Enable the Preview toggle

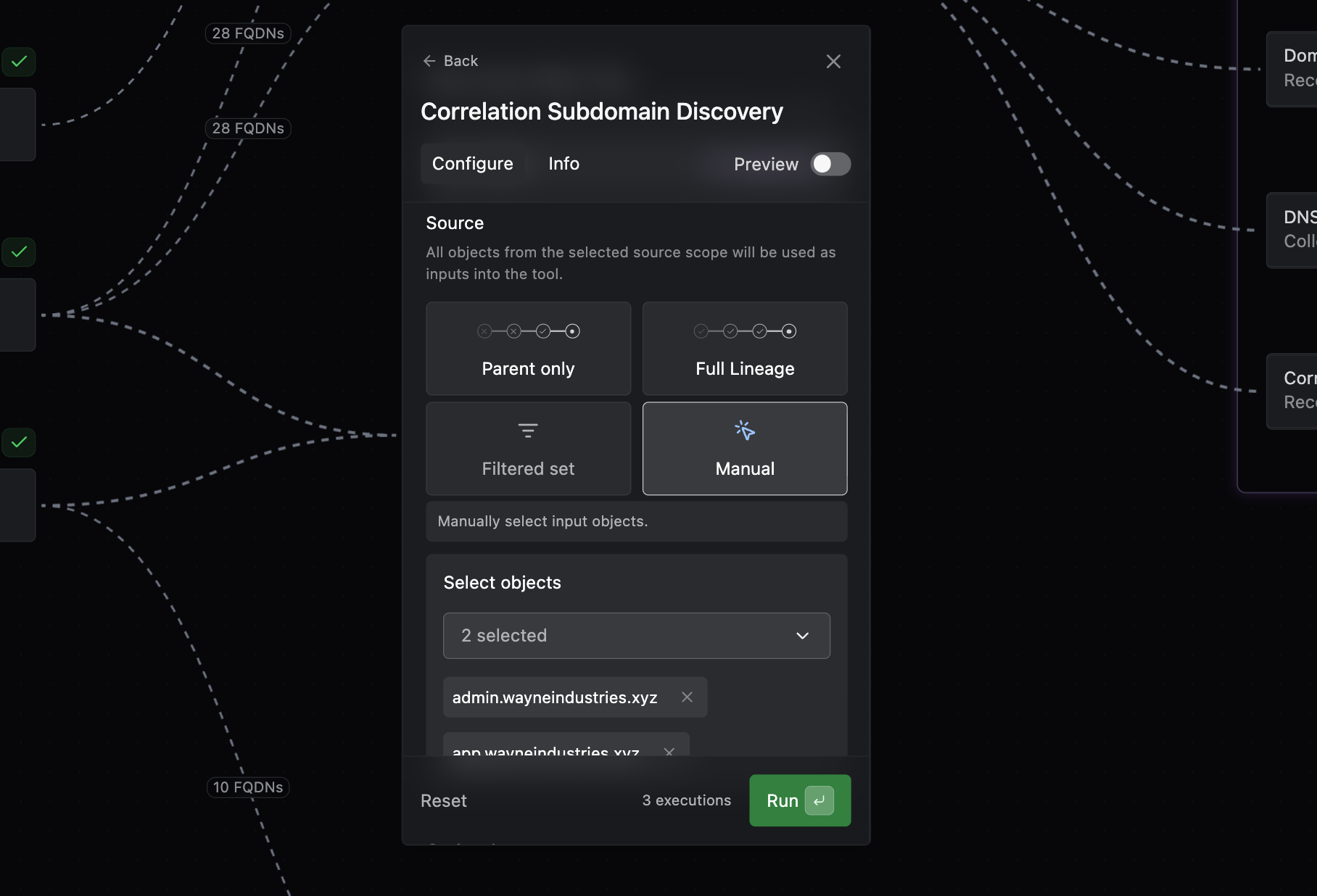point(830,165)
